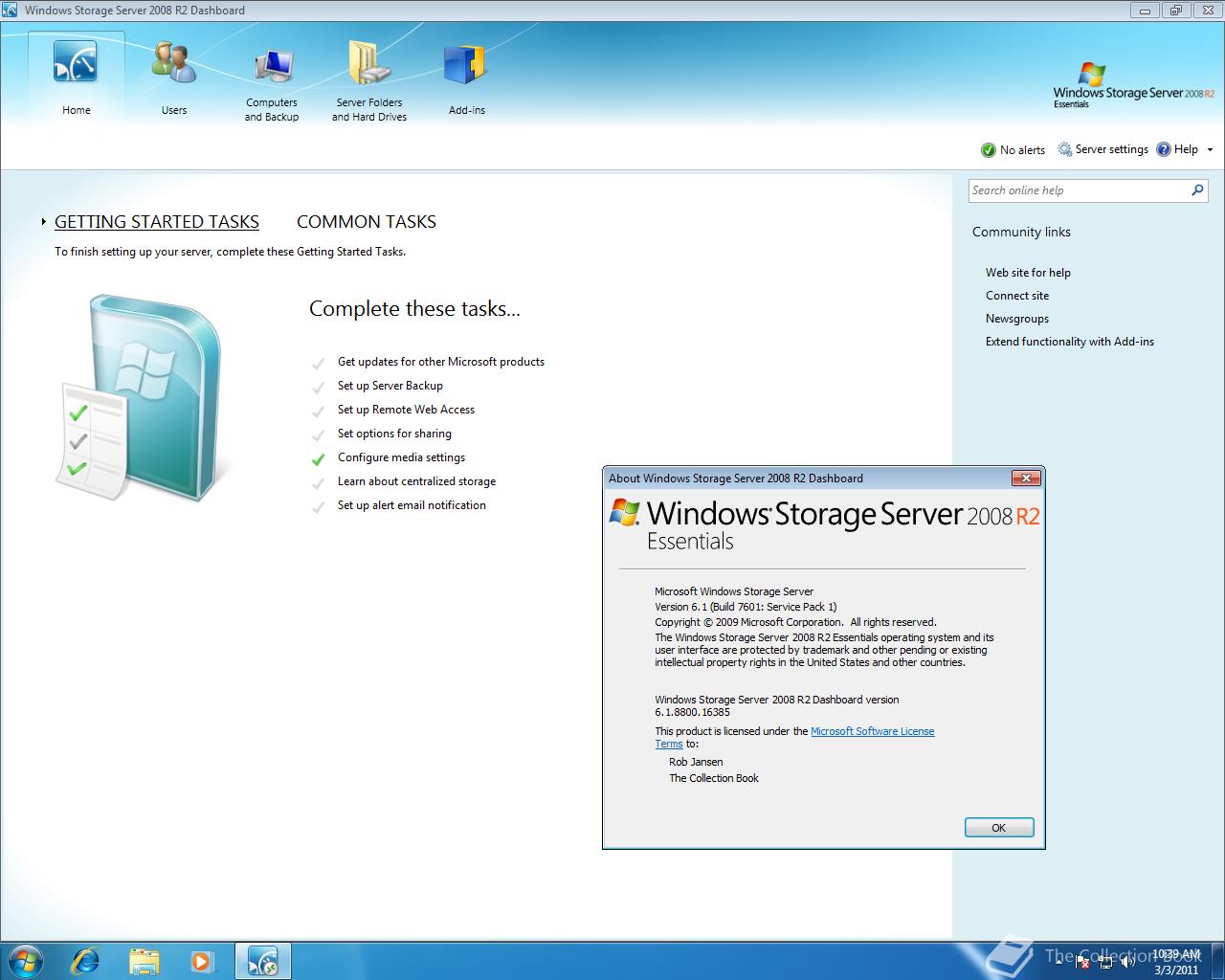This screenshot has width=1225, height=980.
Task: Open the 'Set options for sharing' task
Action: pyautogui.click(x=394, y=434)
